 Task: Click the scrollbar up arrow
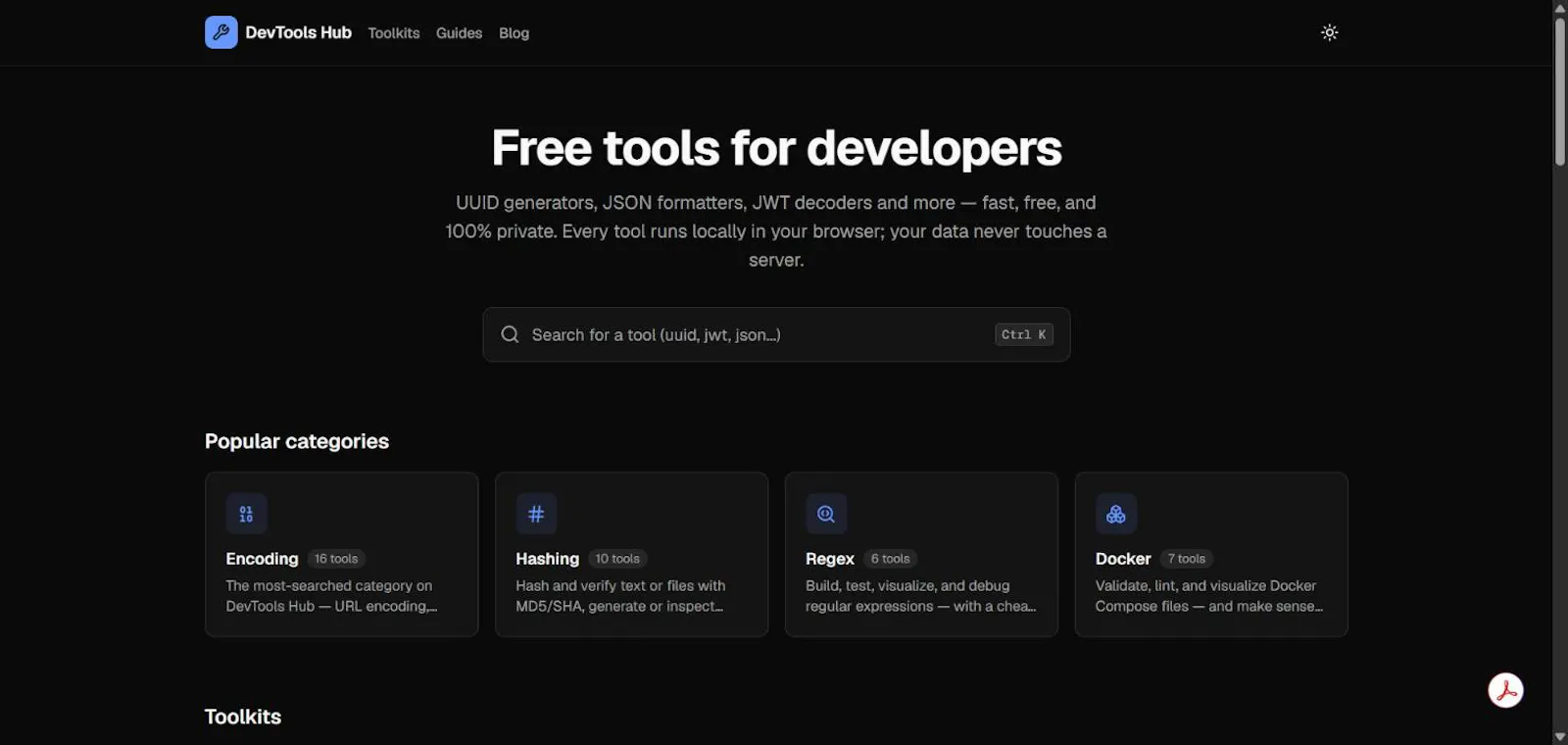tap(1560, 8)
